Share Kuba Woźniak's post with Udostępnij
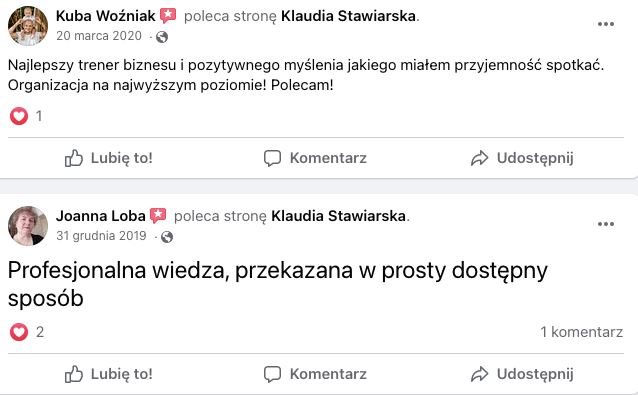 tap(522, 158)
